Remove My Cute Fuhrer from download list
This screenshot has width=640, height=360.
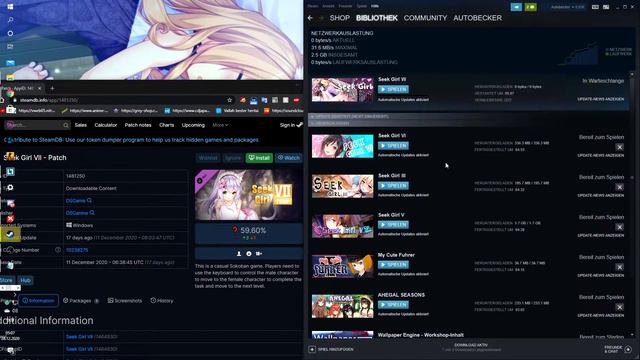pos(619,267)
